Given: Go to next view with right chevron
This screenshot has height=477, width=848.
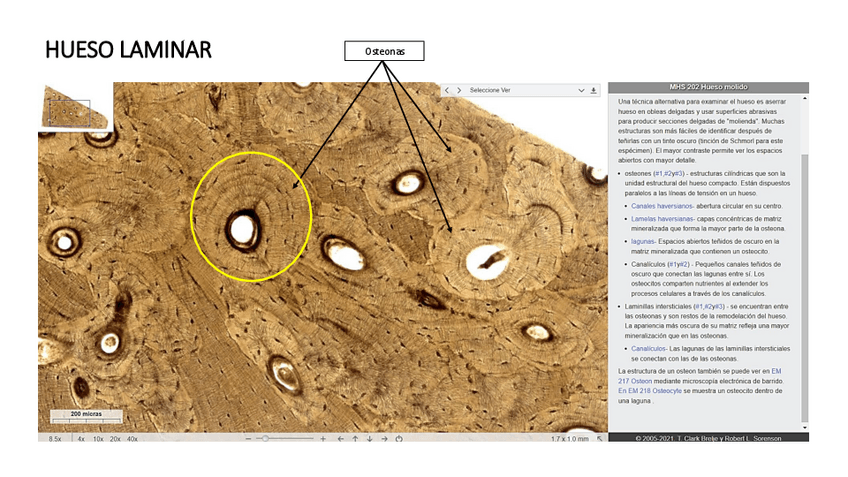Looking at the screenshot, I should 459,90.
